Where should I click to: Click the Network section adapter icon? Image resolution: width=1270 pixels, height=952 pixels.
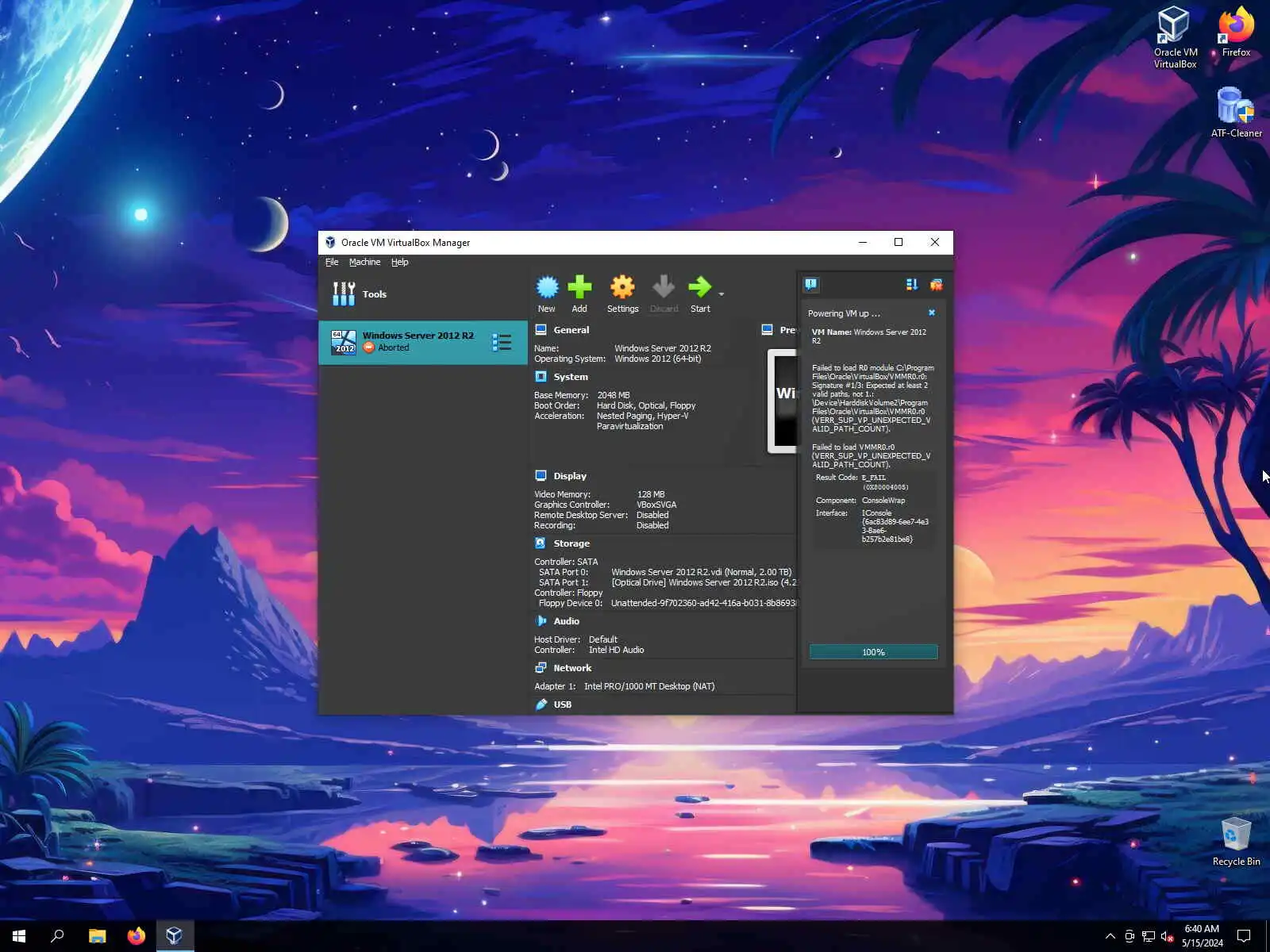[x=541, y=667]
